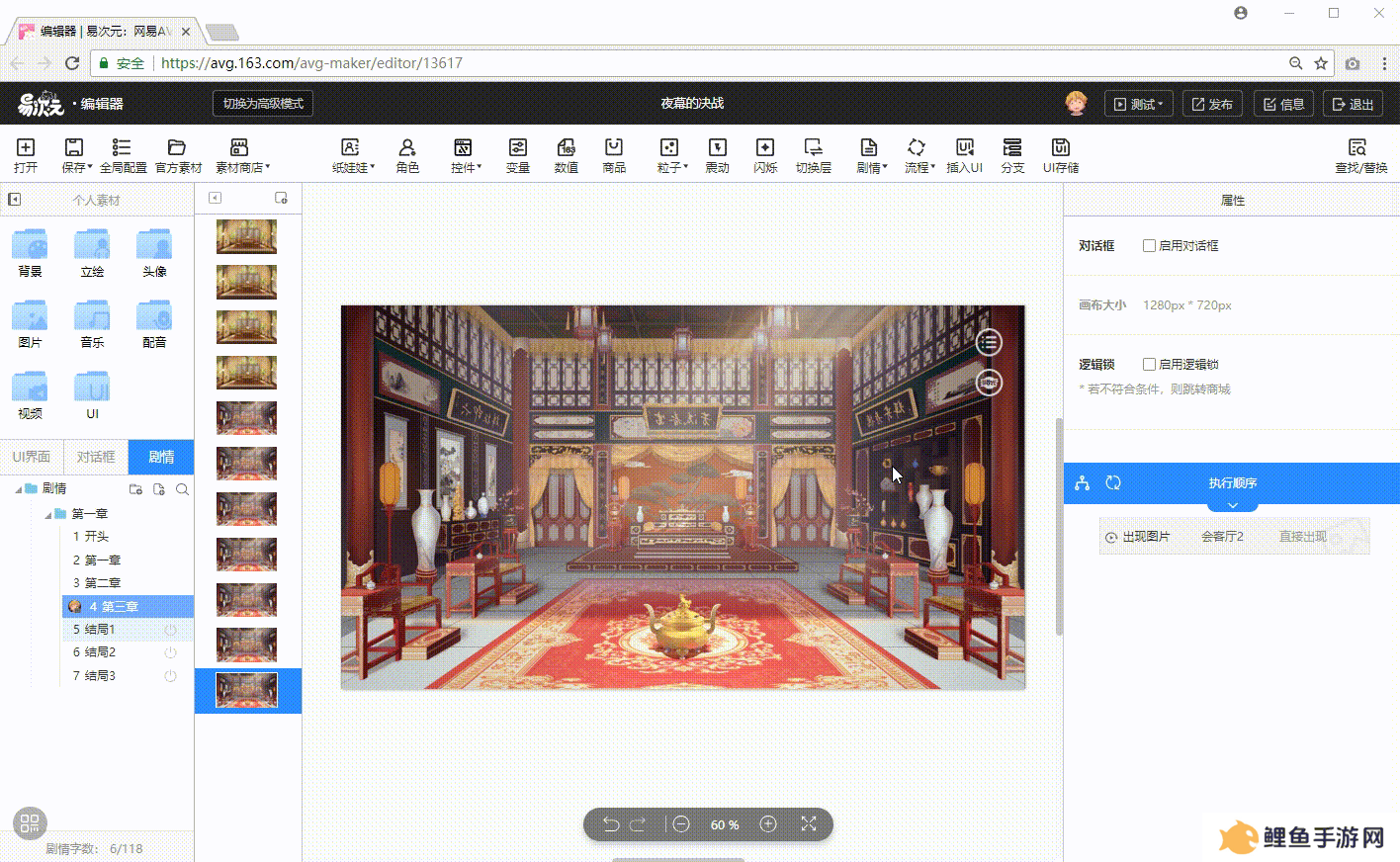Open the 素材商店 asset store dropdown
This screenshot has width=1400, height=862.
242,155
